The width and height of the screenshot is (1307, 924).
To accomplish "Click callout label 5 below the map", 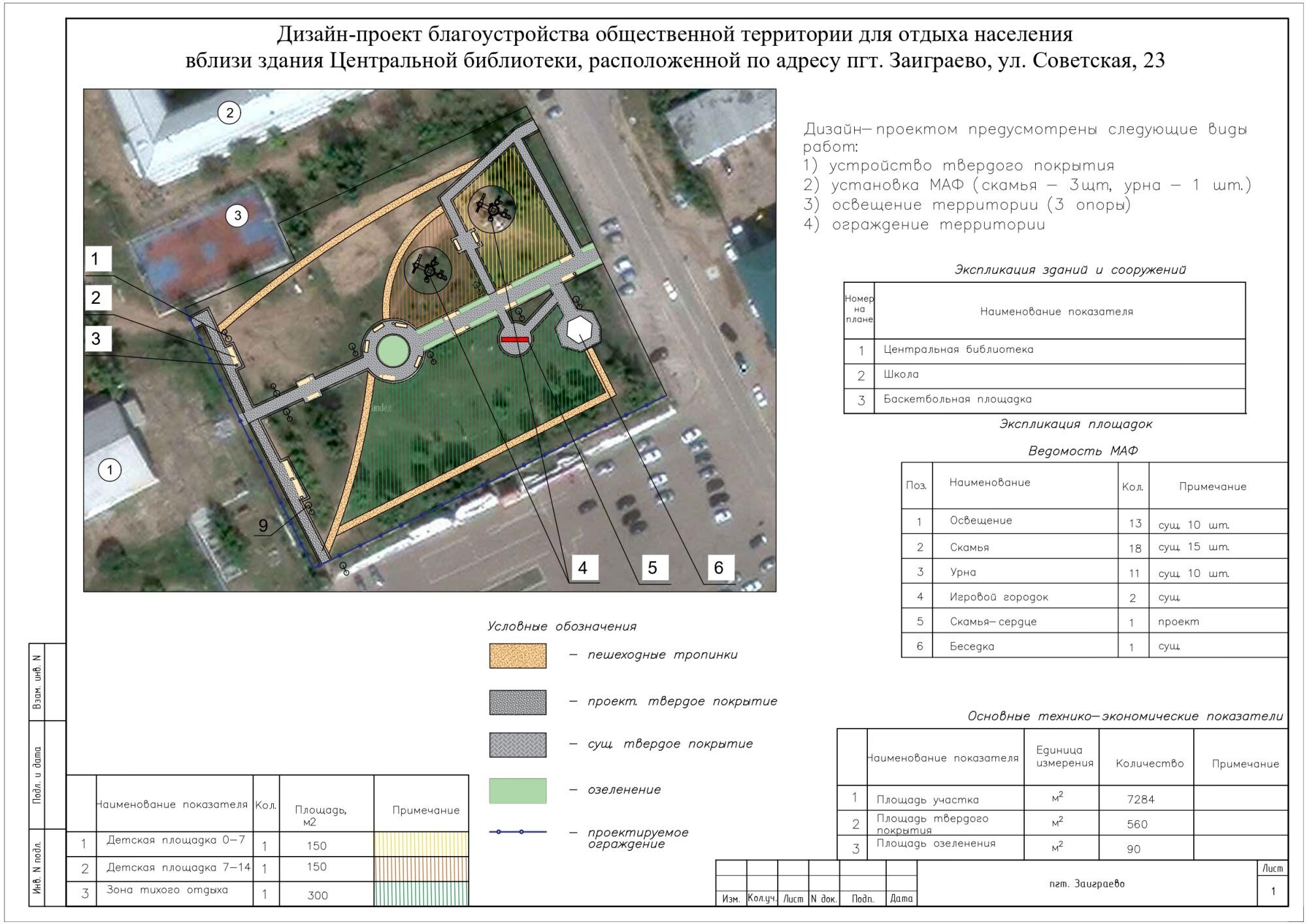I will coord(652,568).
